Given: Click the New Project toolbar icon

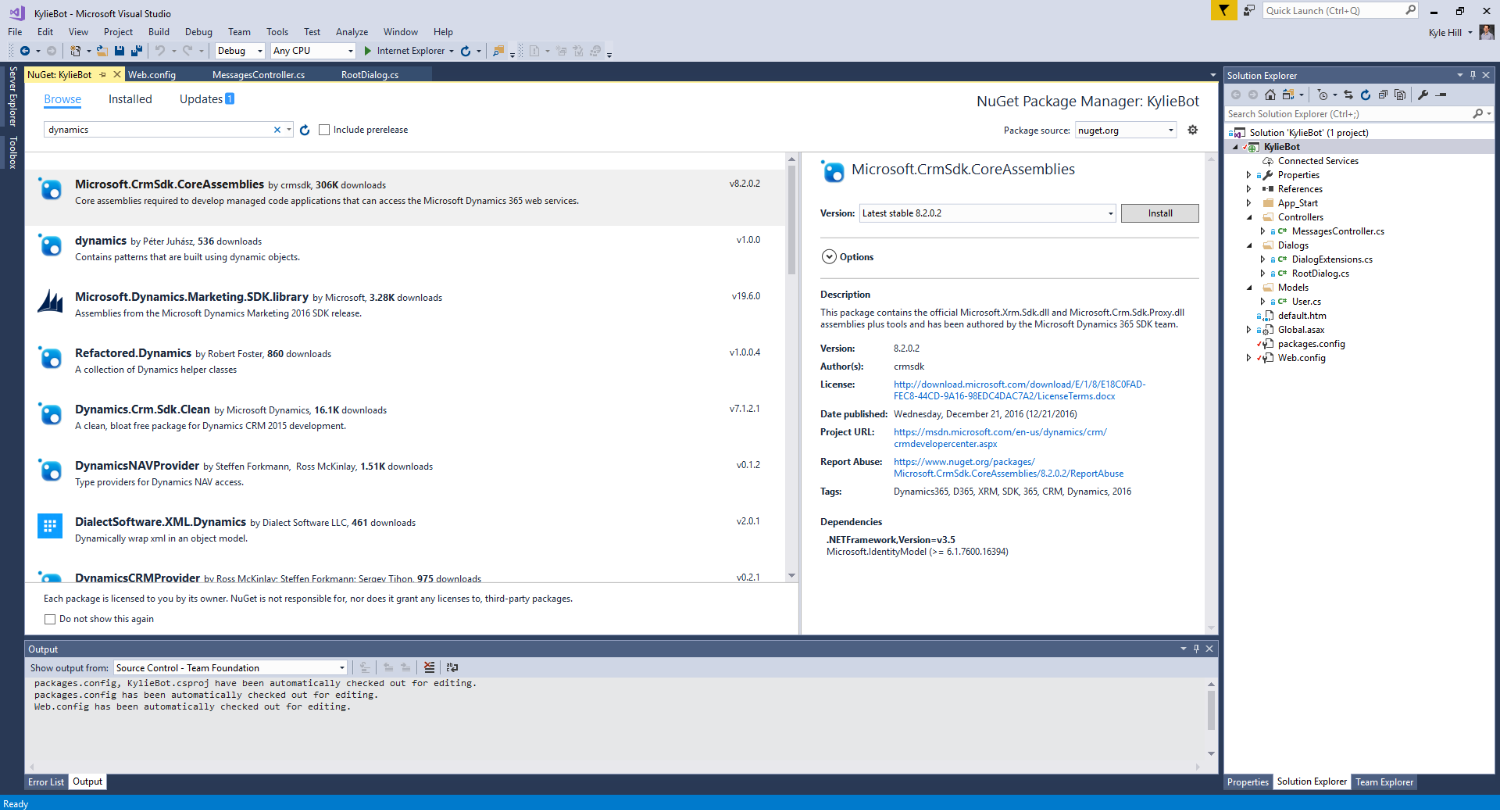Looking at the screenshot, I should (76, 50).
